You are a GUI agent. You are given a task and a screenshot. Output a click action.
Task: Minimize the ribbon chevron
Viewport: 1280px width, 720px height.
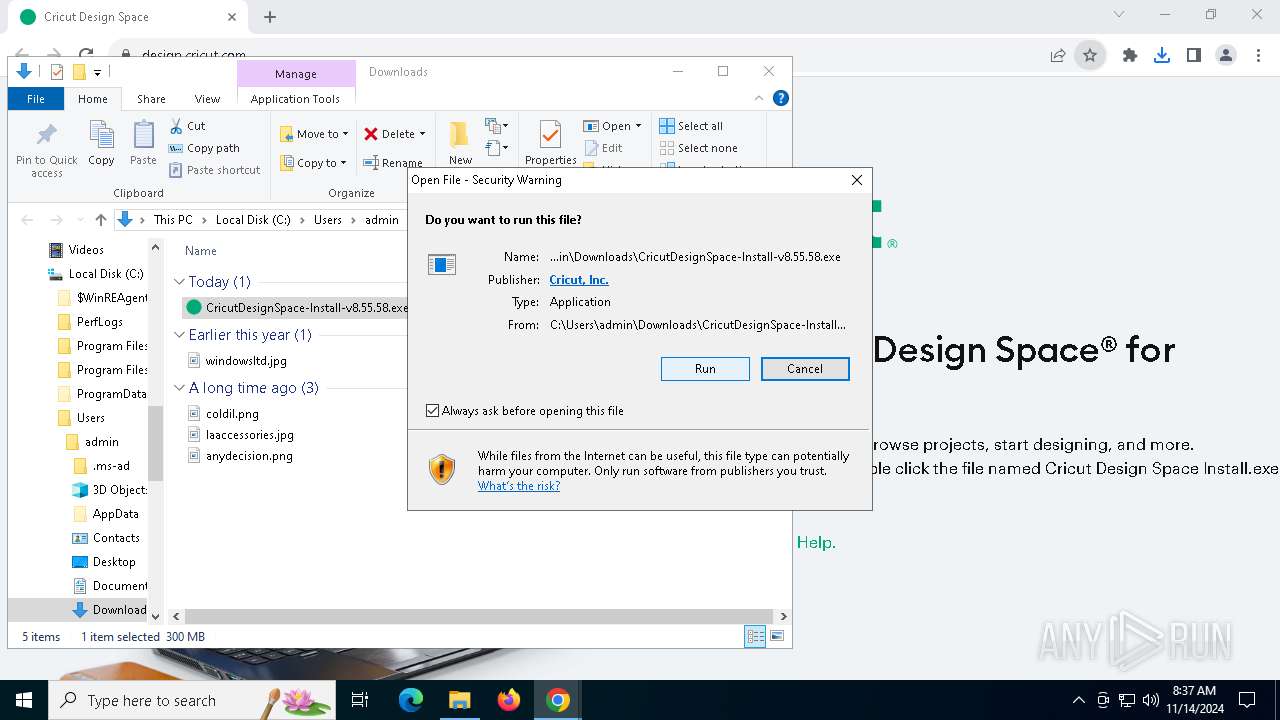pyautogui.click(x=759, y=98)
